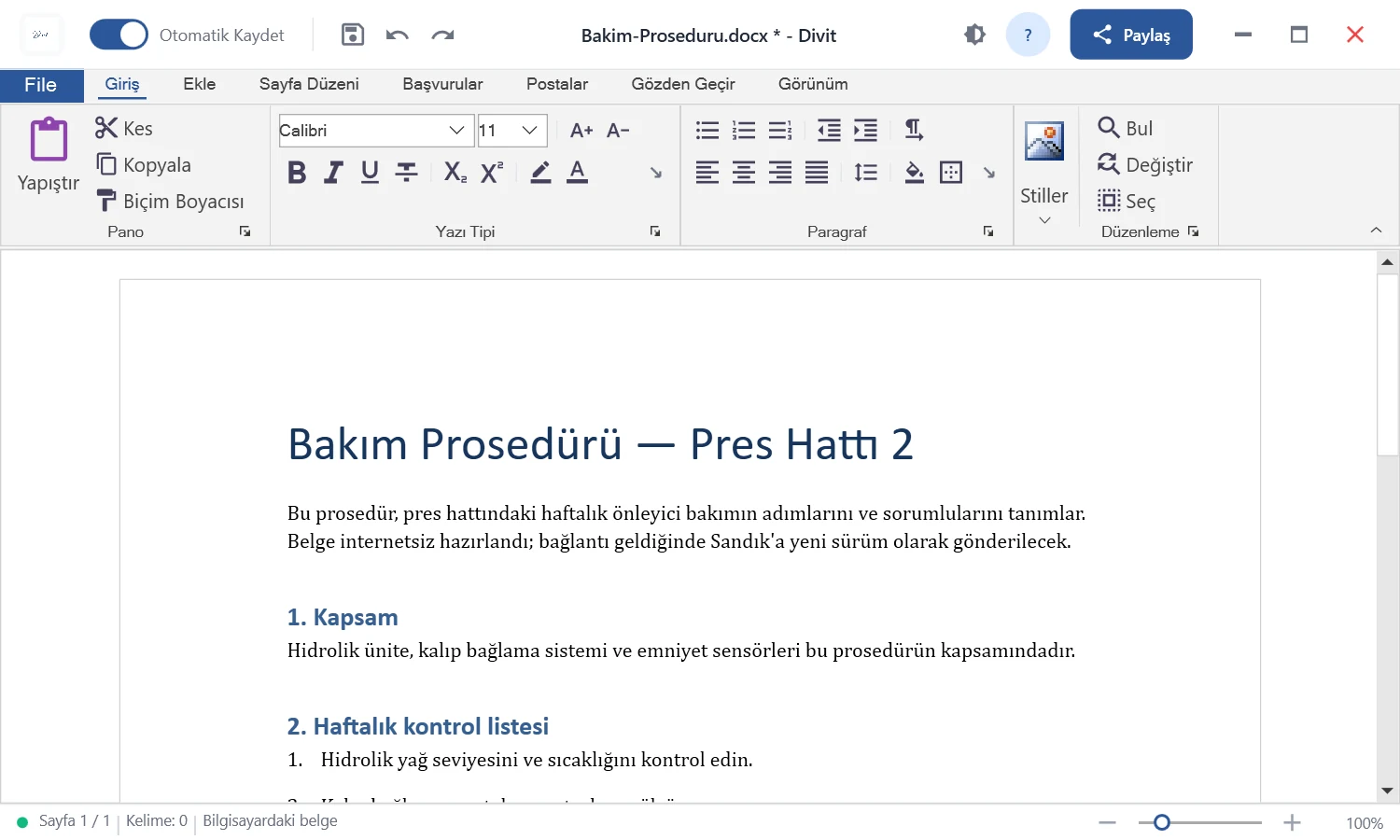The width and height of the screenshot is (1400, 840).
Task: Show paragraph marks pilcrow
Action: click(914, 131)
